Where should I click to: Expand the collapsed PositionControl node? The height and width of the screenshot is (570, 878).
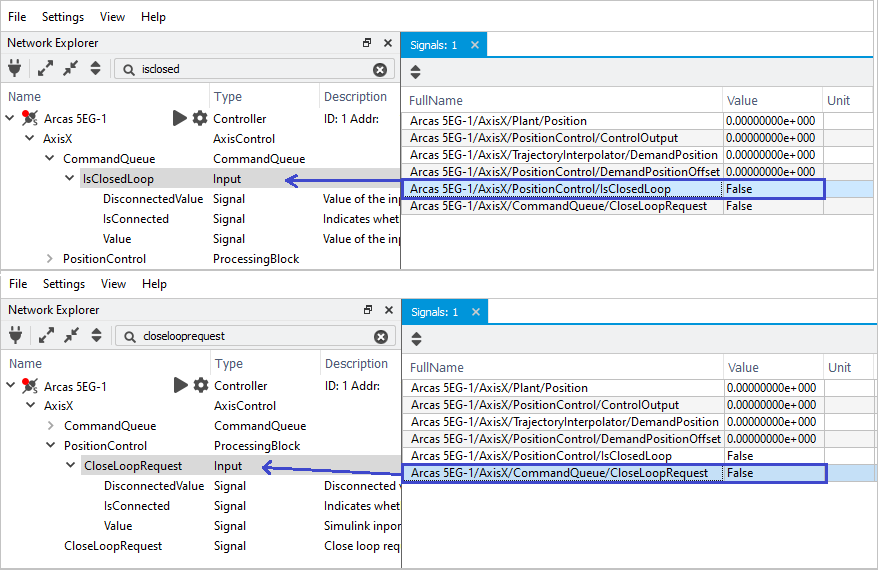[x=50, y=259]
